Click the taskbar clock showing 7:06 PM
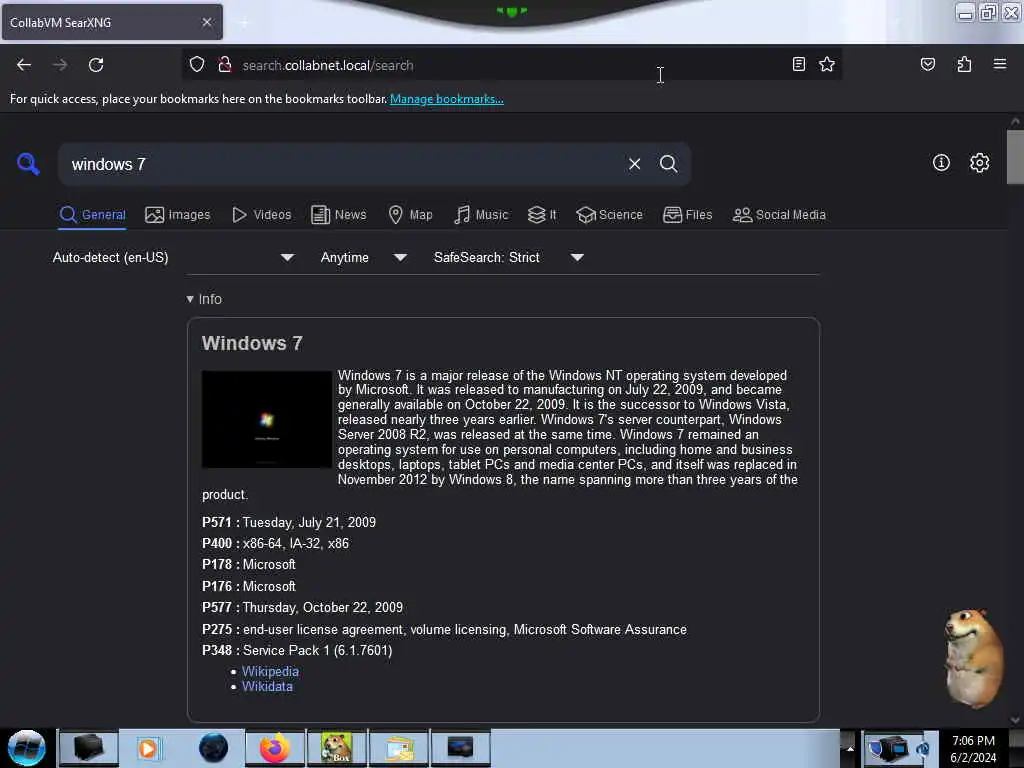This screenshot has height=768, width=1024. (x=973, y=748)
